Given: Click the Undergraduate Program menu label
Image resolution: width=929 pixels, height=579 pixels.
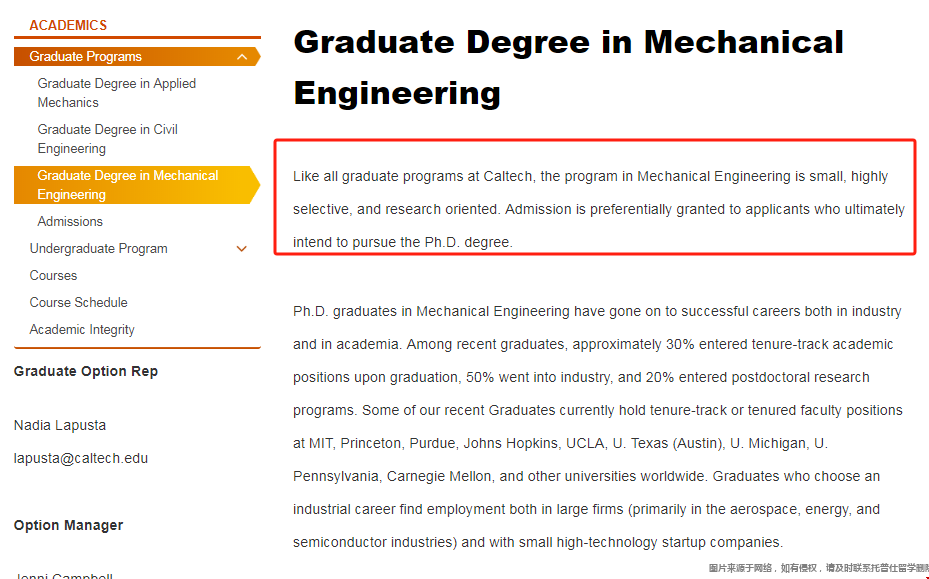Looking at the screenshot, I should coord(98,249).
